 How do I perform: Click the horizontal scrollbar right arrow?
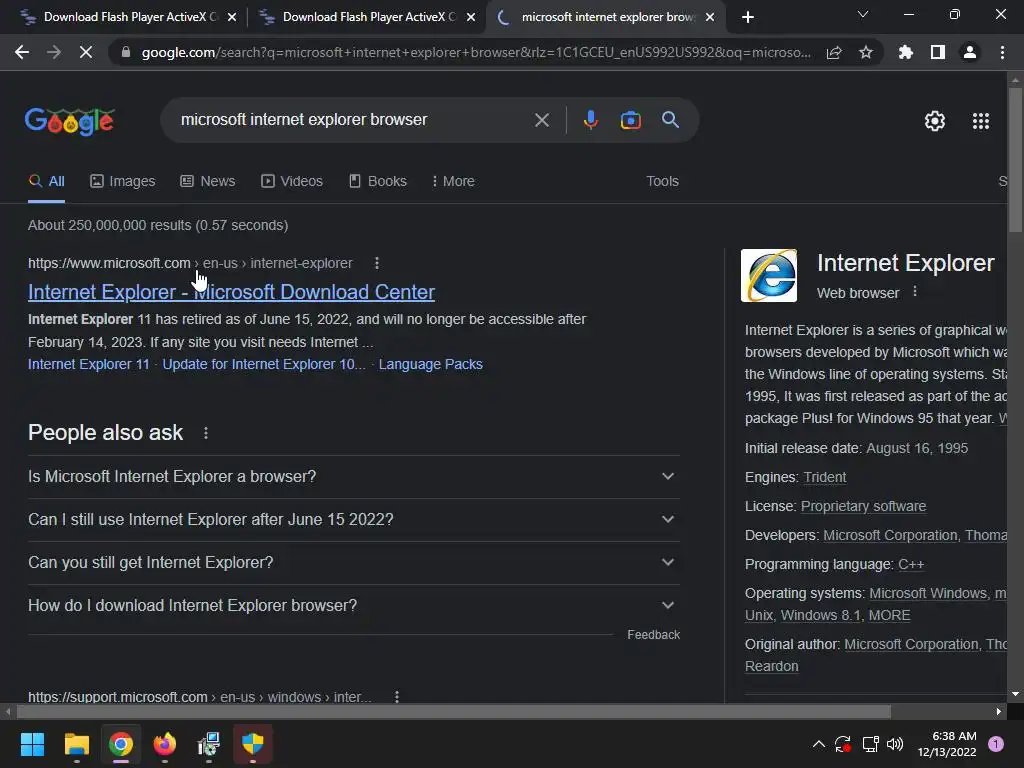[999, 711]
